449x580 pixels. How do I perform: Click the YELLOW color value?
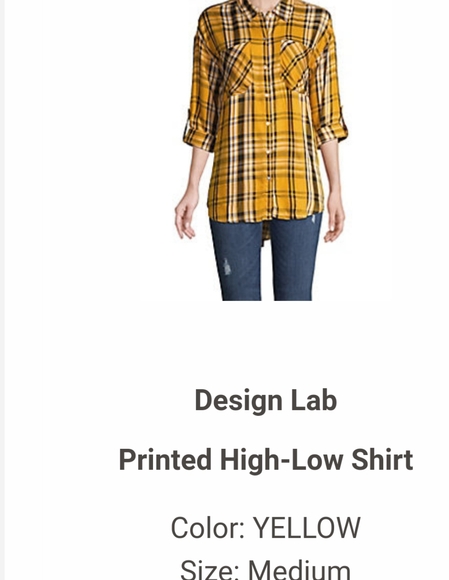[307, 528]
